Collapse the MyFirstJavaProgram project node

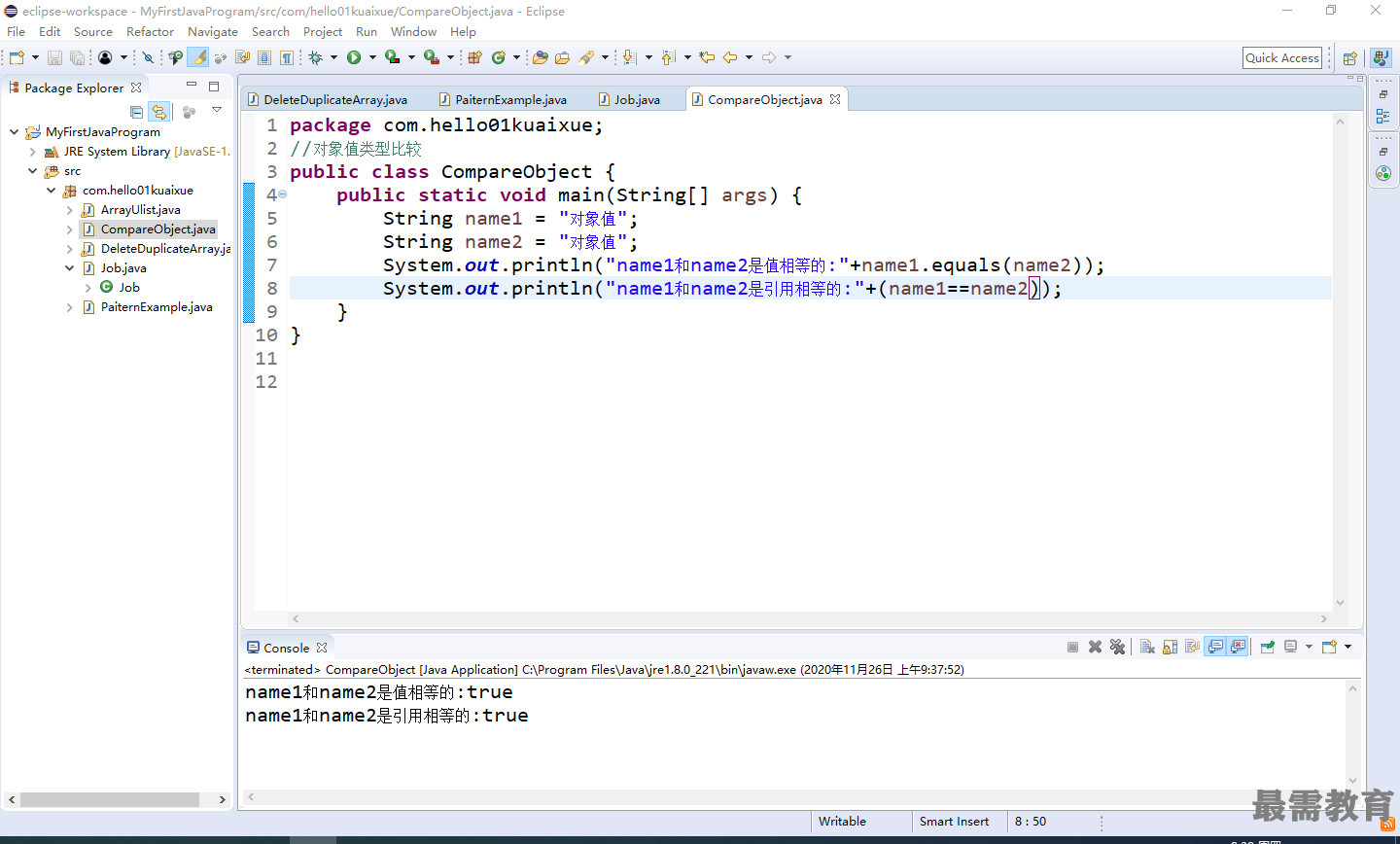tap(14, 131)
